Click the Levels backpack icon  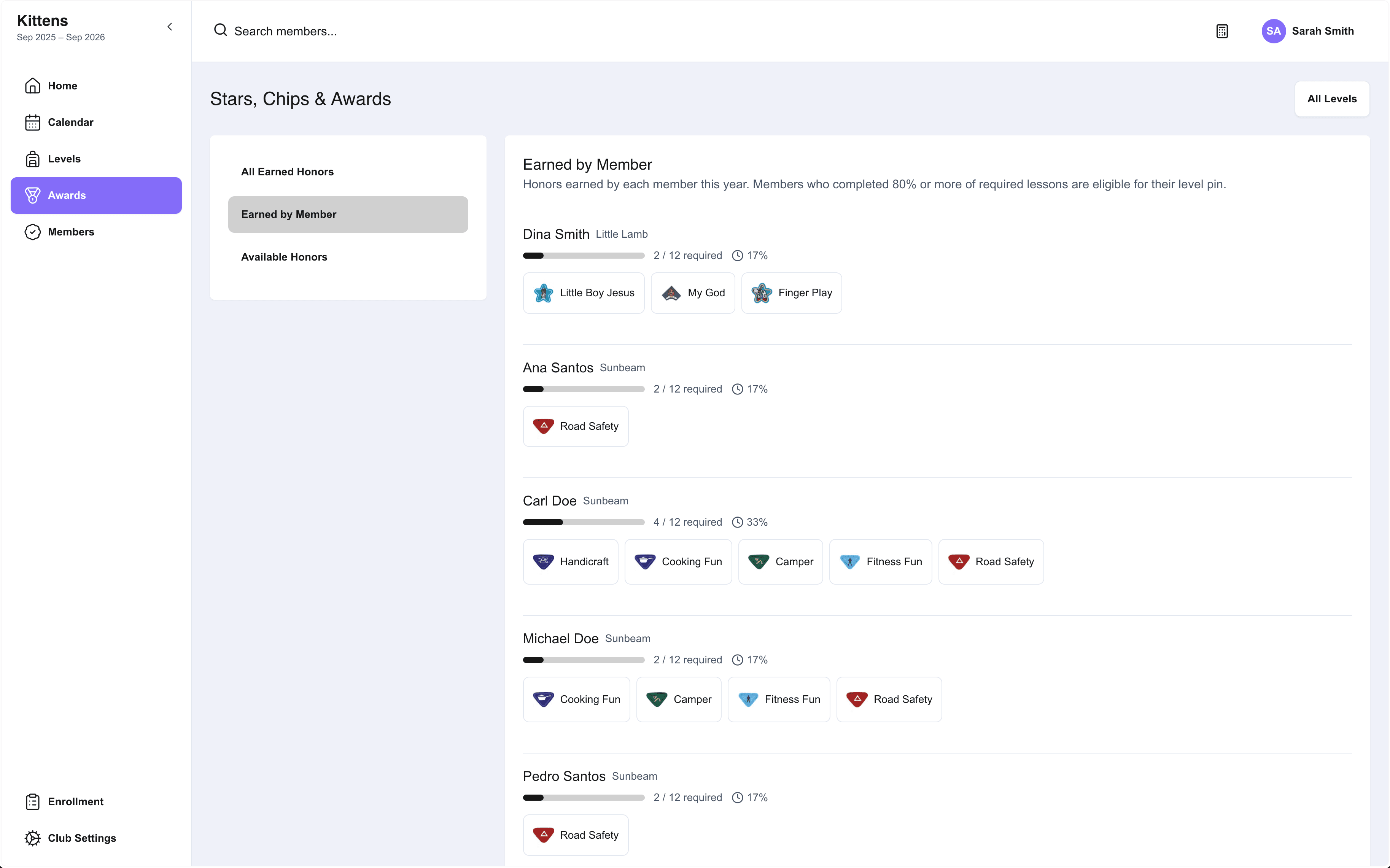tap(33, 159)
